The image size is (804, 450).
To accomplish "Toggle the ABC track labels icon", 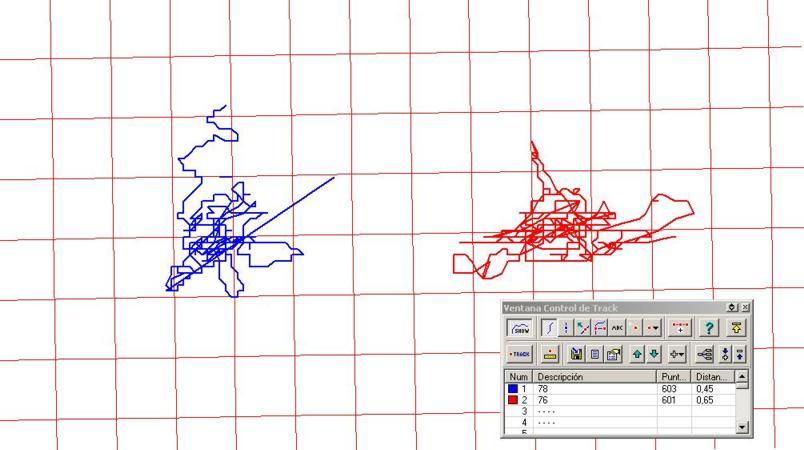I will 617,328.
